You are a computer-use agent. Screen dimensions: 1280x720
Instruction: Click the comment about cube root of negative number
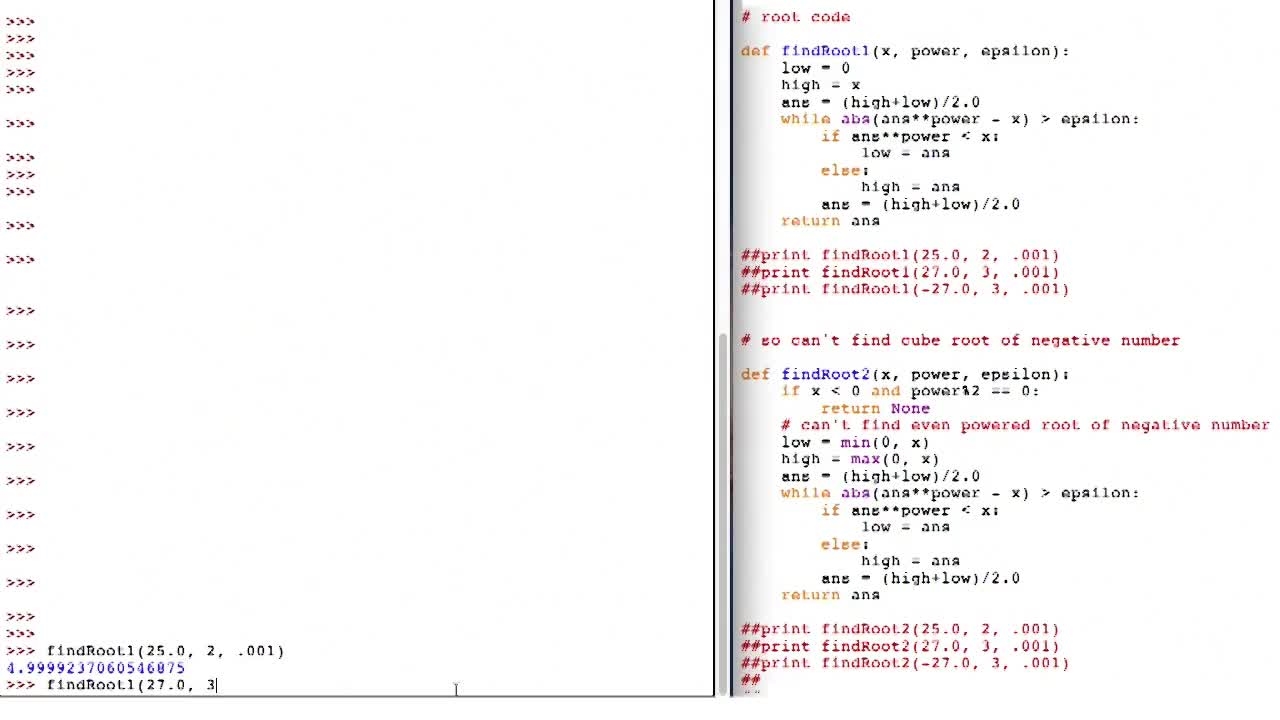coord(960,340)
